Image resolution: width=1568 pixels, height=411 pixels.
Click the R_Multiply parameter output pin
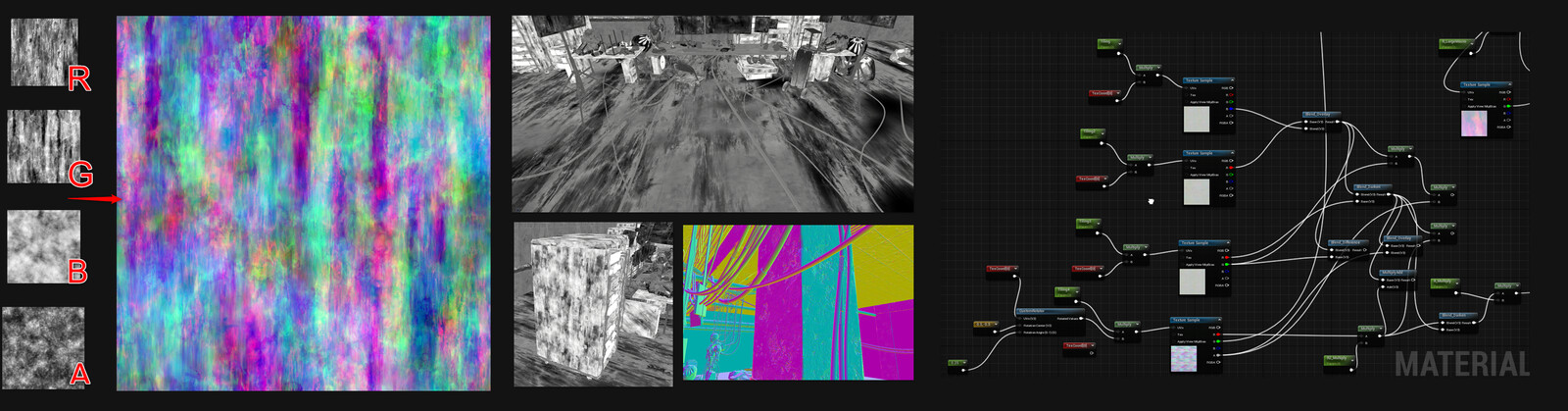(1456, 293)
